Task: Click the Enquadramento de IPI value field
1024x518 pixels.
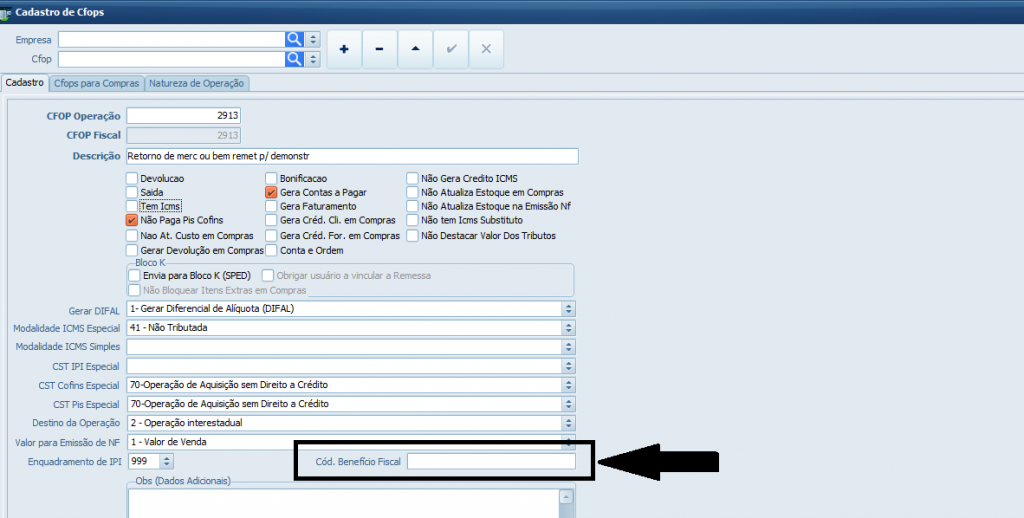Action: tap(144, 461)
